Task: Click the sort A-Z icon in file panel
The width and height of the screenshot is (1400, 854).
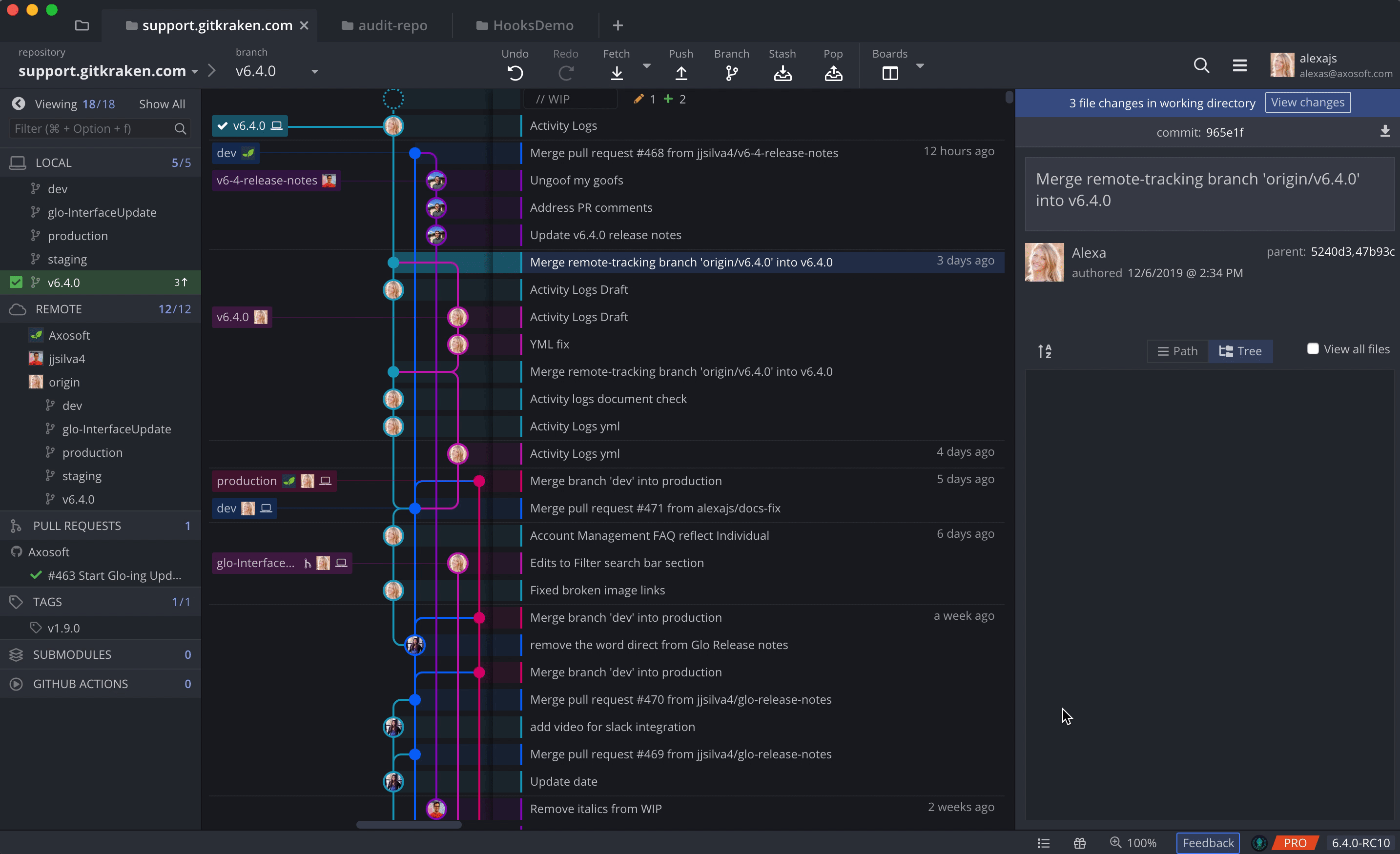Action: click(x=1044, y=351)
